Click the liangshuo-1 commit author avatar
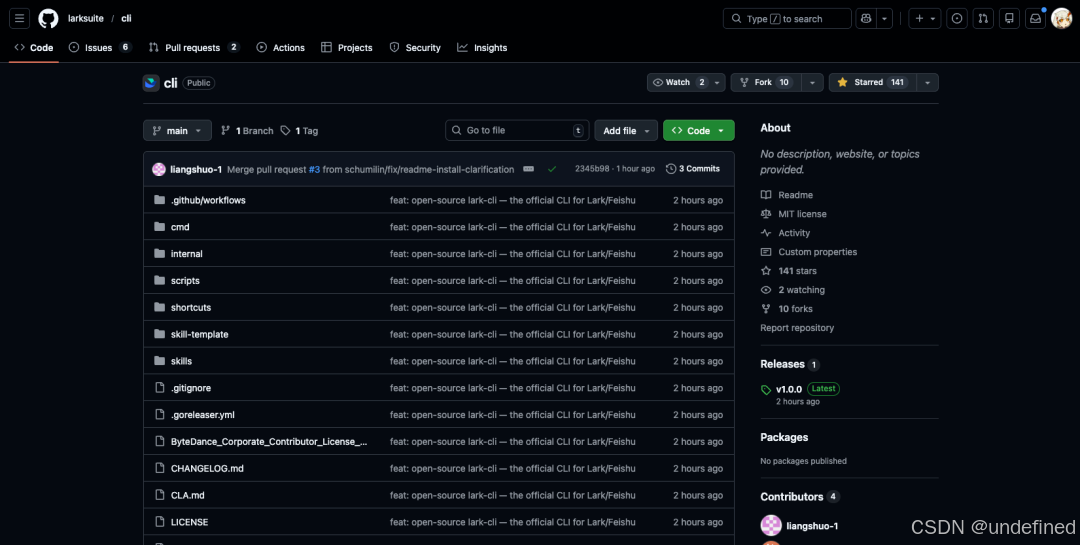The height and width of the screenshot is (545, 1080). tap(159, 169)
